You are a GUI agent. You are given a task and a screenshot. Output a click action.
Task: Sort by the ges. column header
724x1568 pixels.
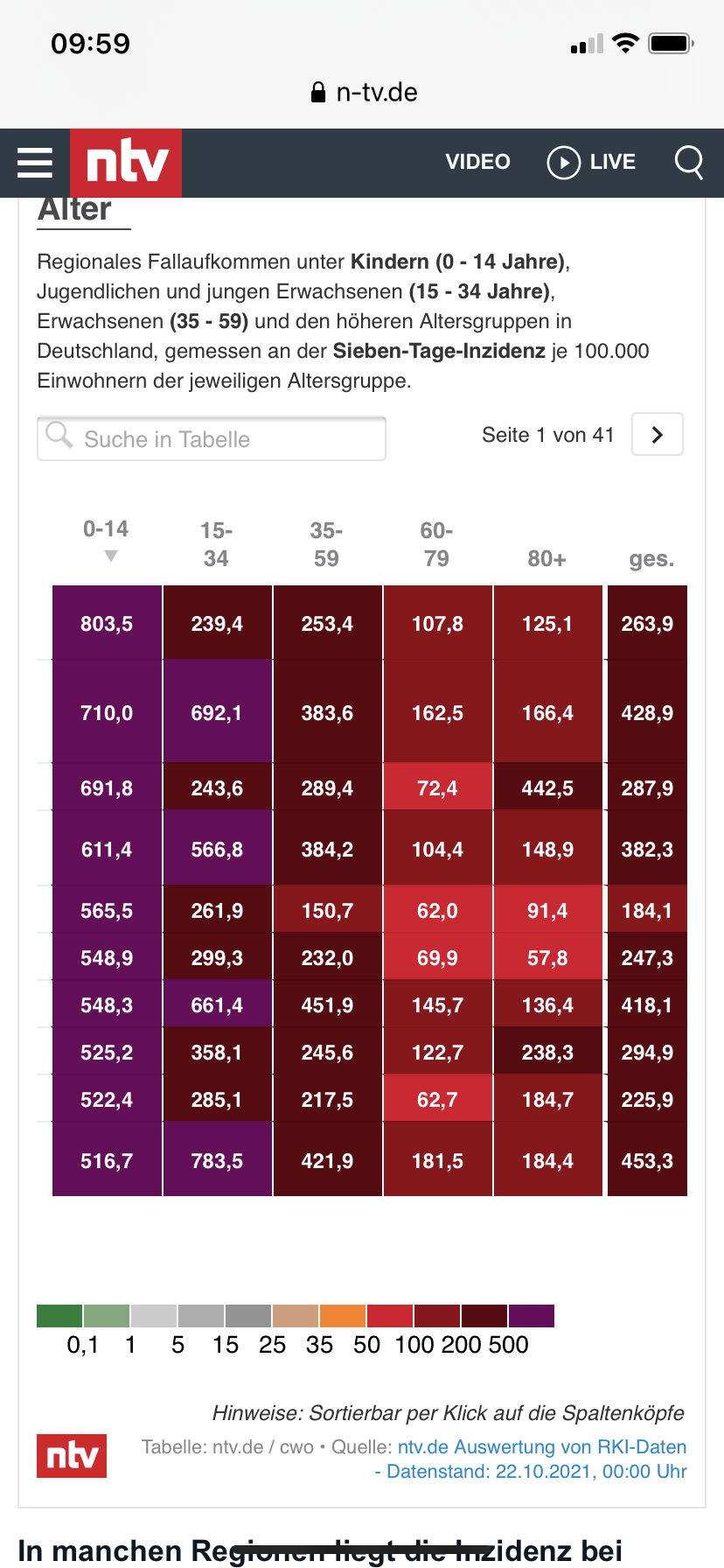point(651,558)
